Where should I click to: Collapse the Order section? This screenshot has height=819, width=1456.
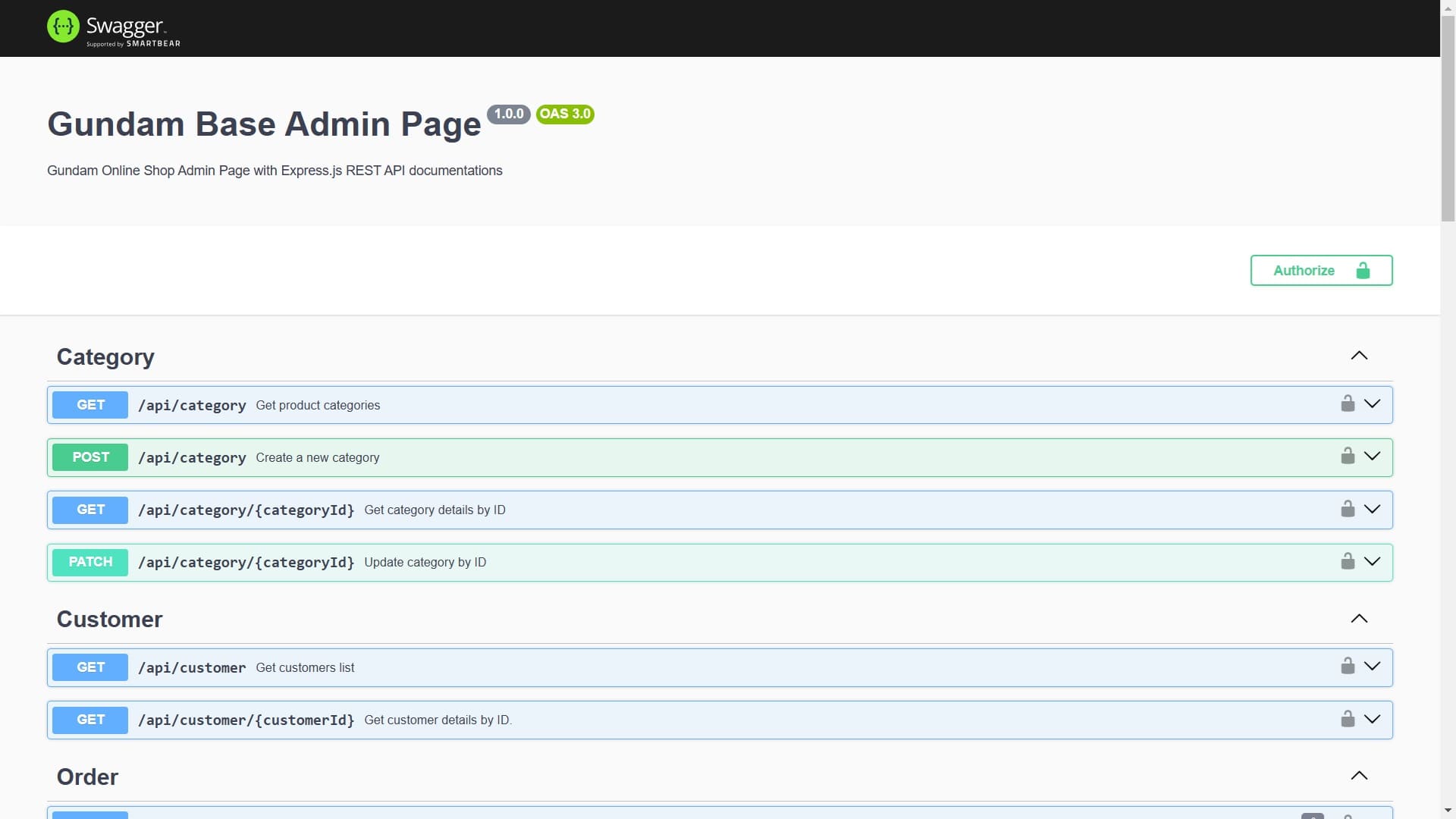tap(1359, 776)
